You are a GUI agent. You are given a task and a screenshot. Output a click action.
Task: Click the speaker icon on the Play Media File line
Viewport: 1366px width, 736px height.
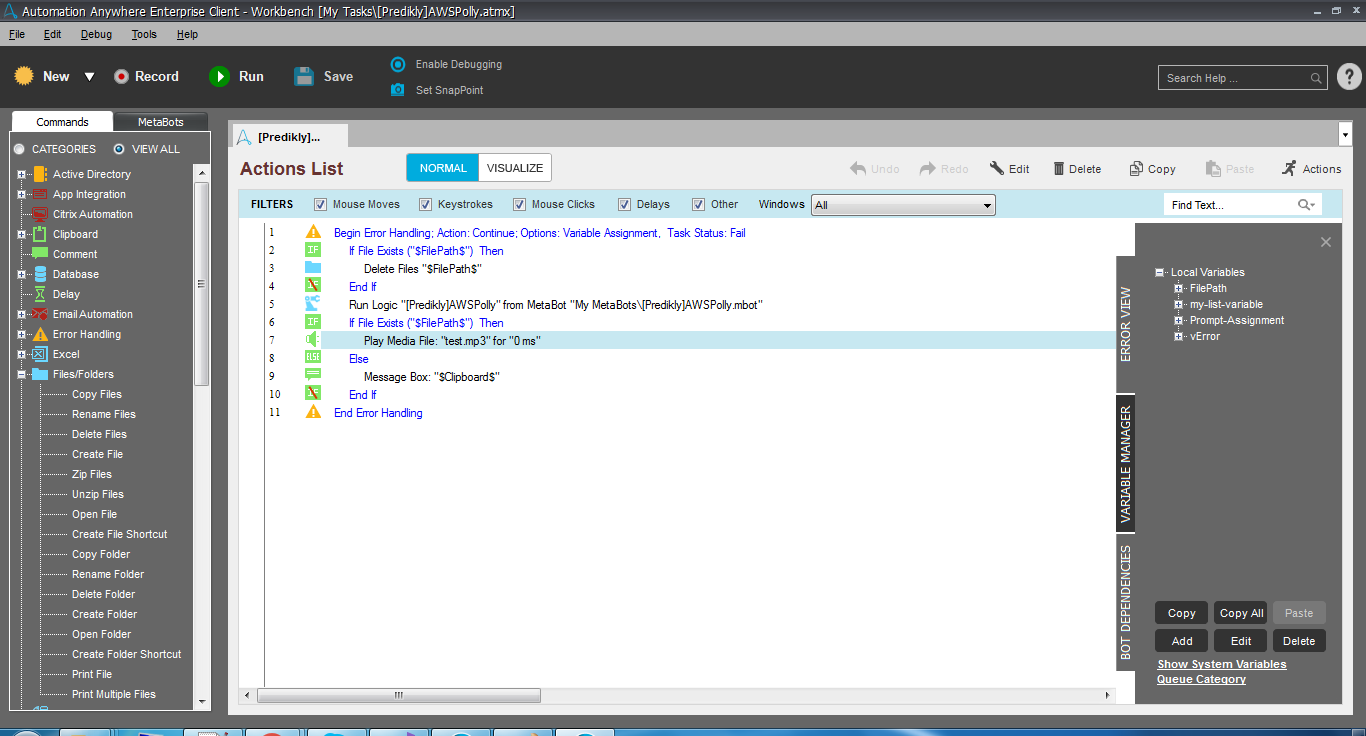tap(313, 340)
